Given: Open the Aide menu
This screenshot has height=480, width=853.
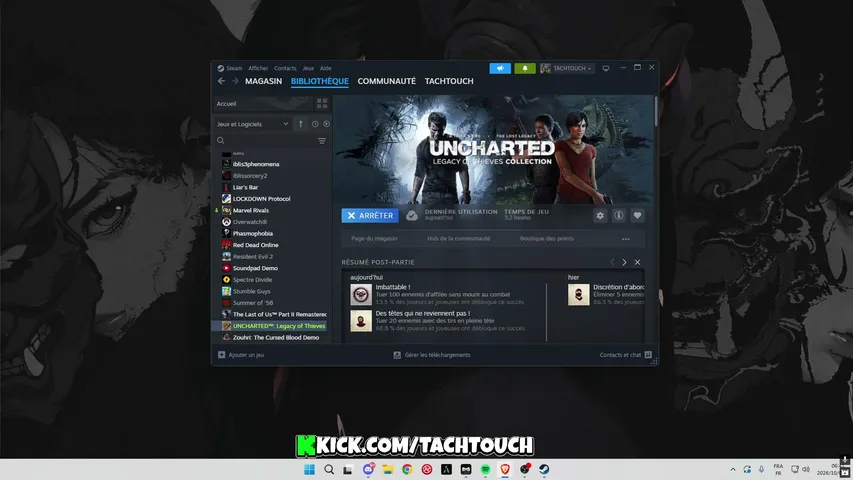Looking at the screenshot, I should (x=325, y=68).
